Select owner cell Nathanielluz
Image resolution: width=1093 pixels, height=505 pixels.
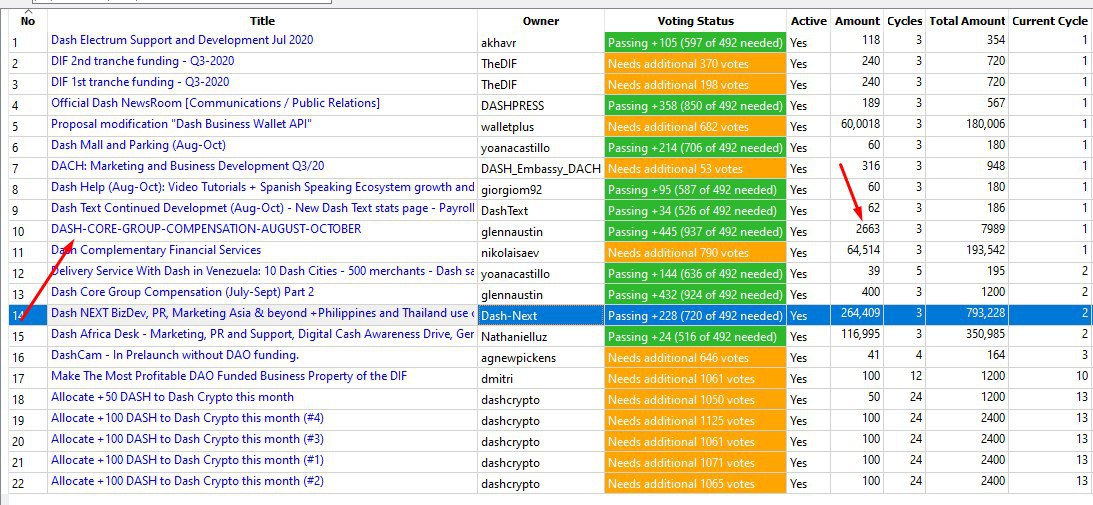[541, 336]
